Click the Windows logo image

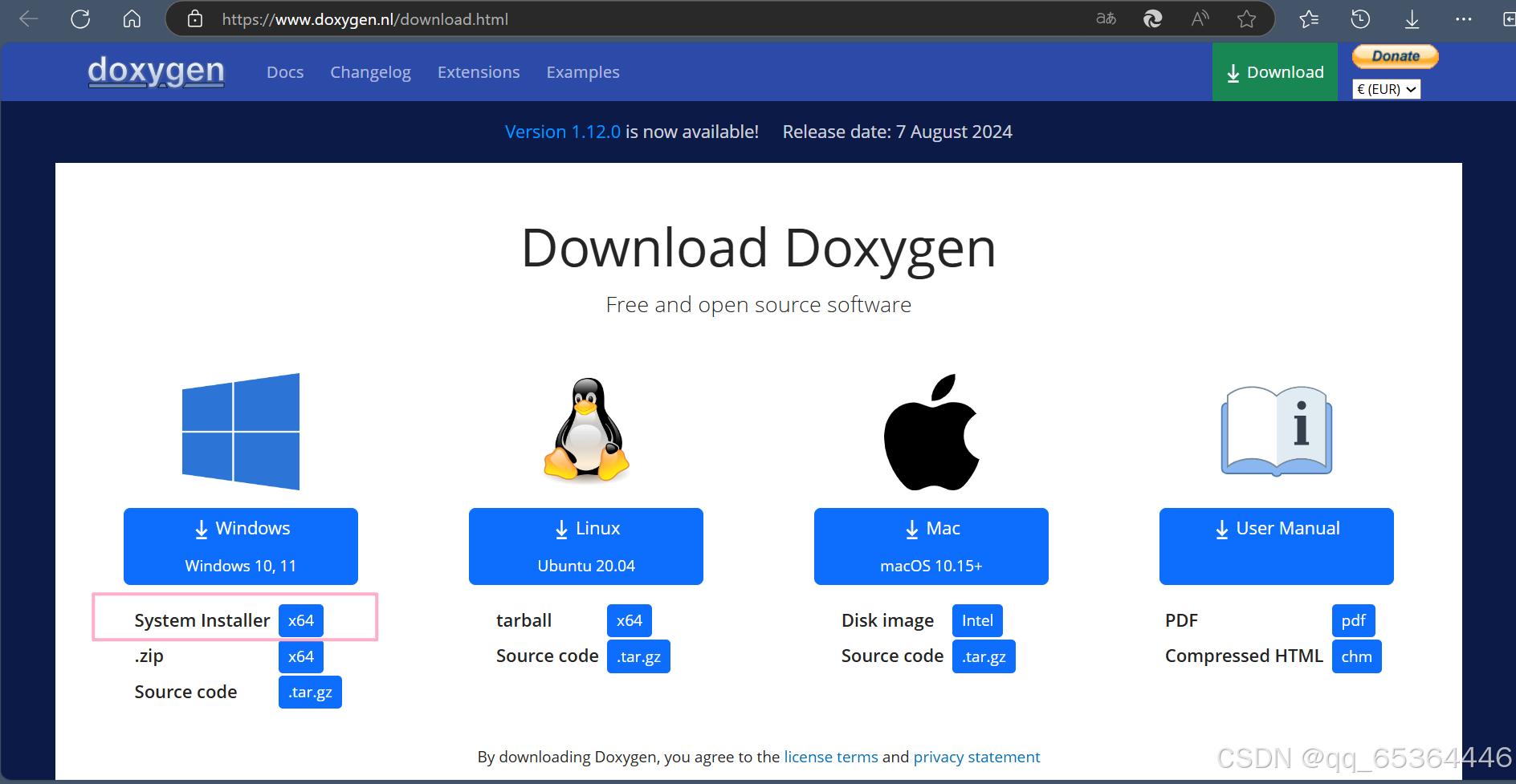coord(241,432)
